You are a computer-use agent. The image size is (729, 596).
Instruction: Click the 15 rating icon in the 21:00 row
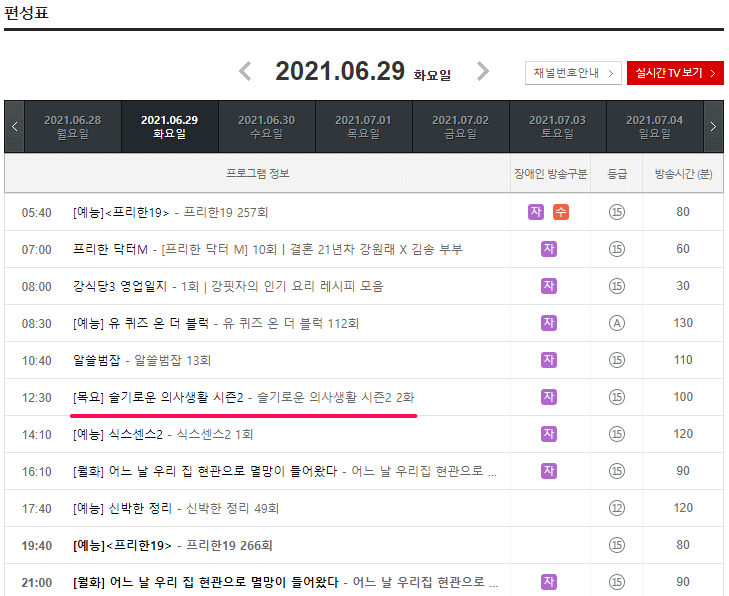616,582
